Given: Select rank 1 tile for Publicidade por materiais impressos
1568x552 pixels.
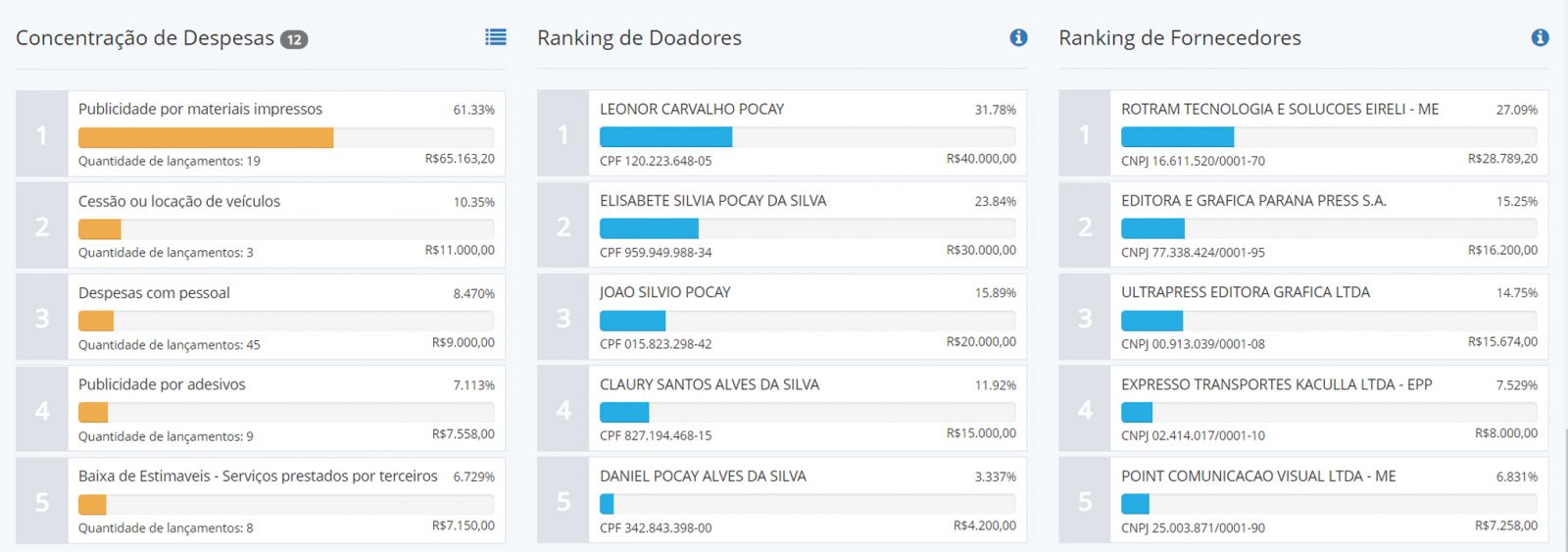Looking at the screenshot, I should (x=42, y=134).
